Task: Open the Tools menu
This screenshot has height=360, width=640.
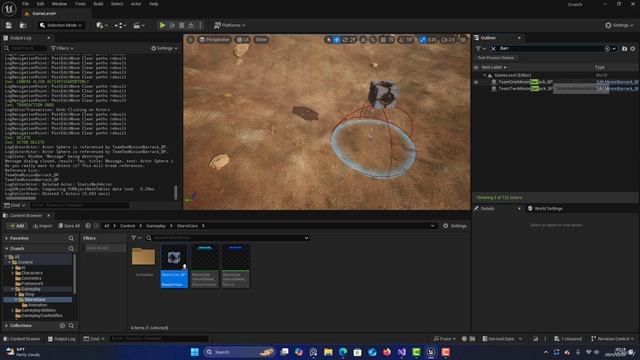Action: 80,4
